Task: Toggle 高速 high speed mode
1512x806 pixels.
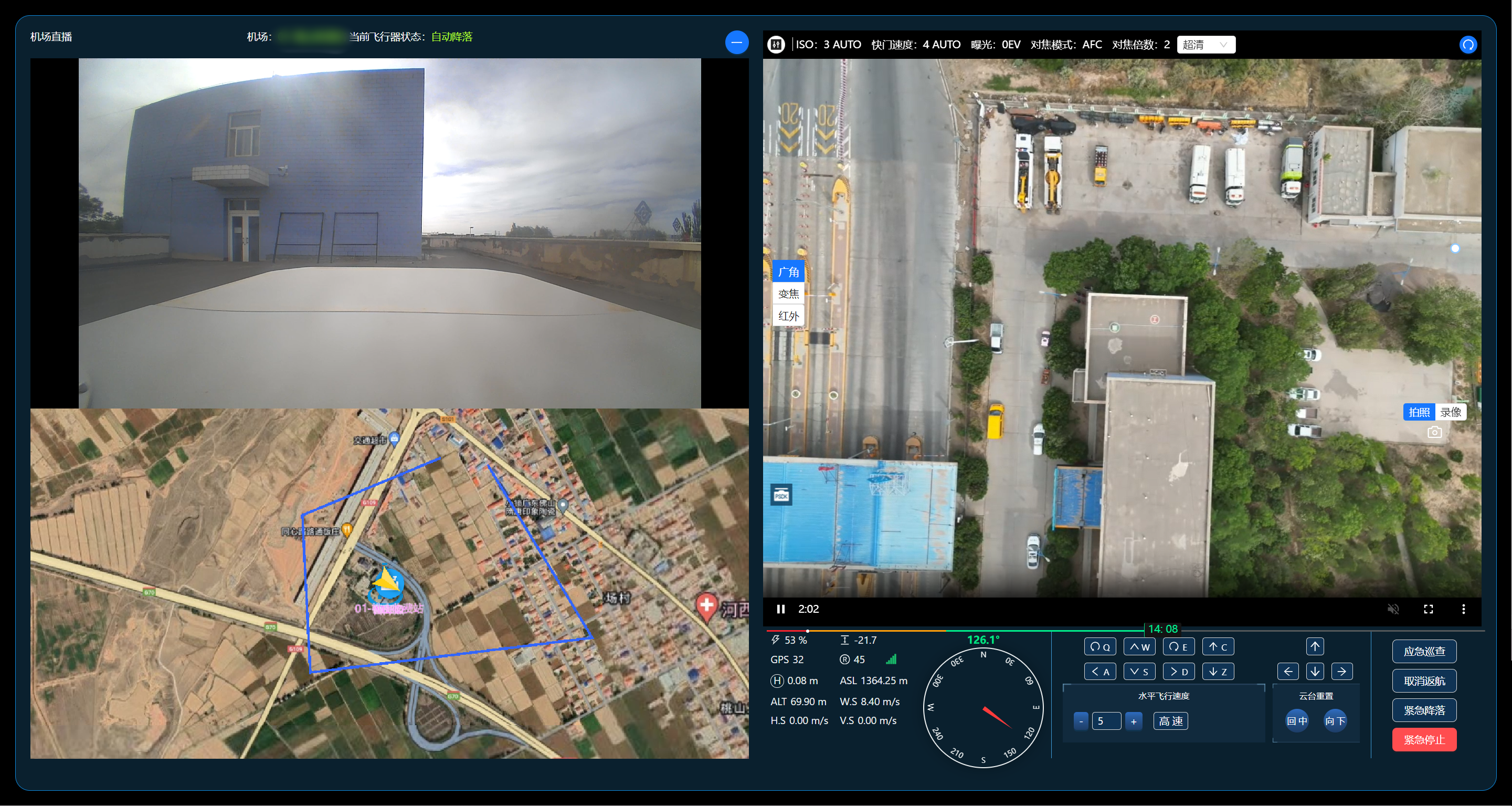Action: pos(1170,721)
